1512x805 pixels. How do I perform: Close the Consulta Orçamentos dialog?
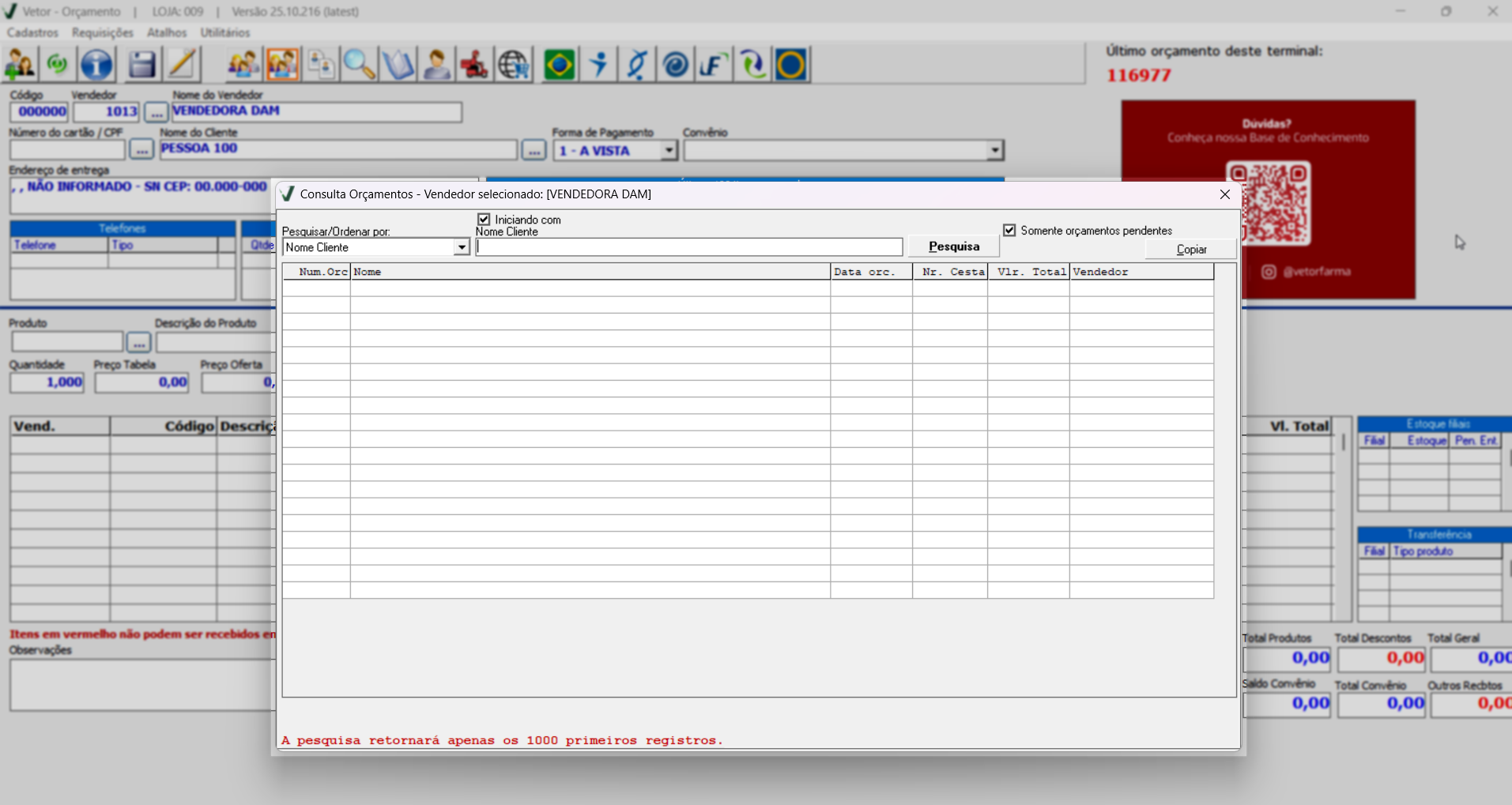(1224, 194)
